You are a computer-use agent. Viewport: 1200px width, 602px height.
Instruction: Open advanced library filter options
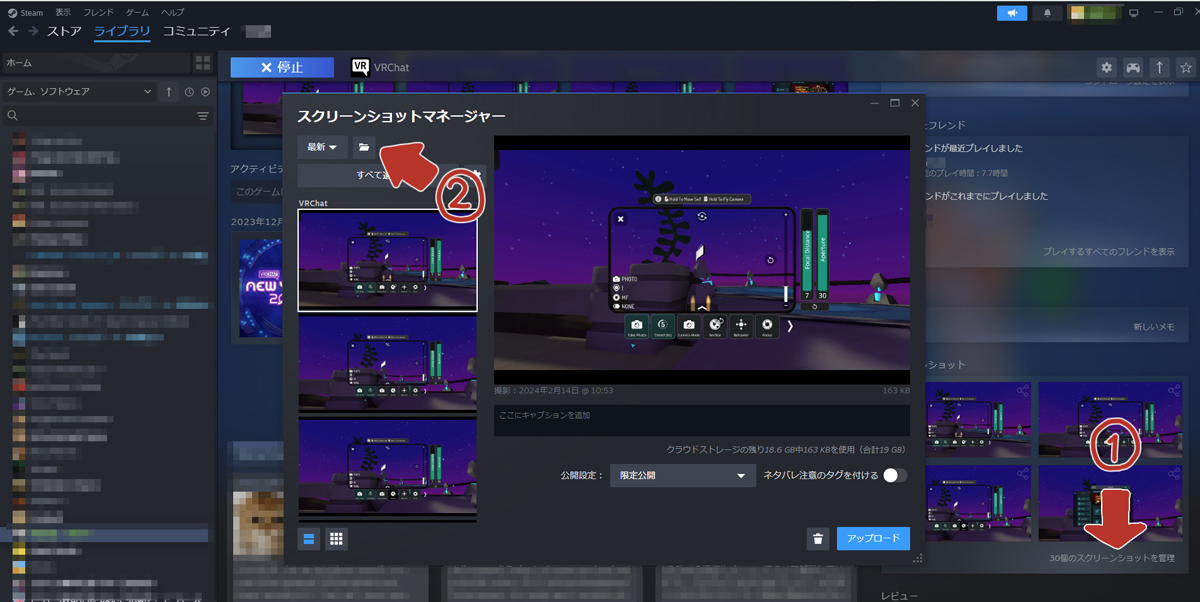pos(203,116)
